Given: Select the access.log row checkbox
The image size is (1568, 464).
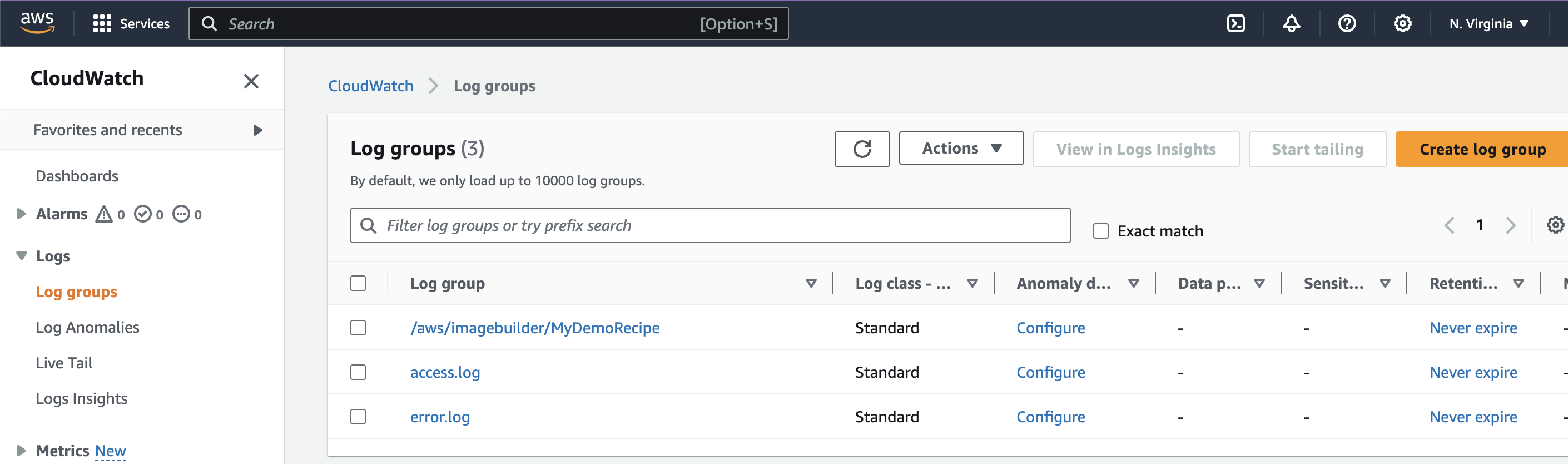Looking at the screenshot, I should tap(358, 372).
